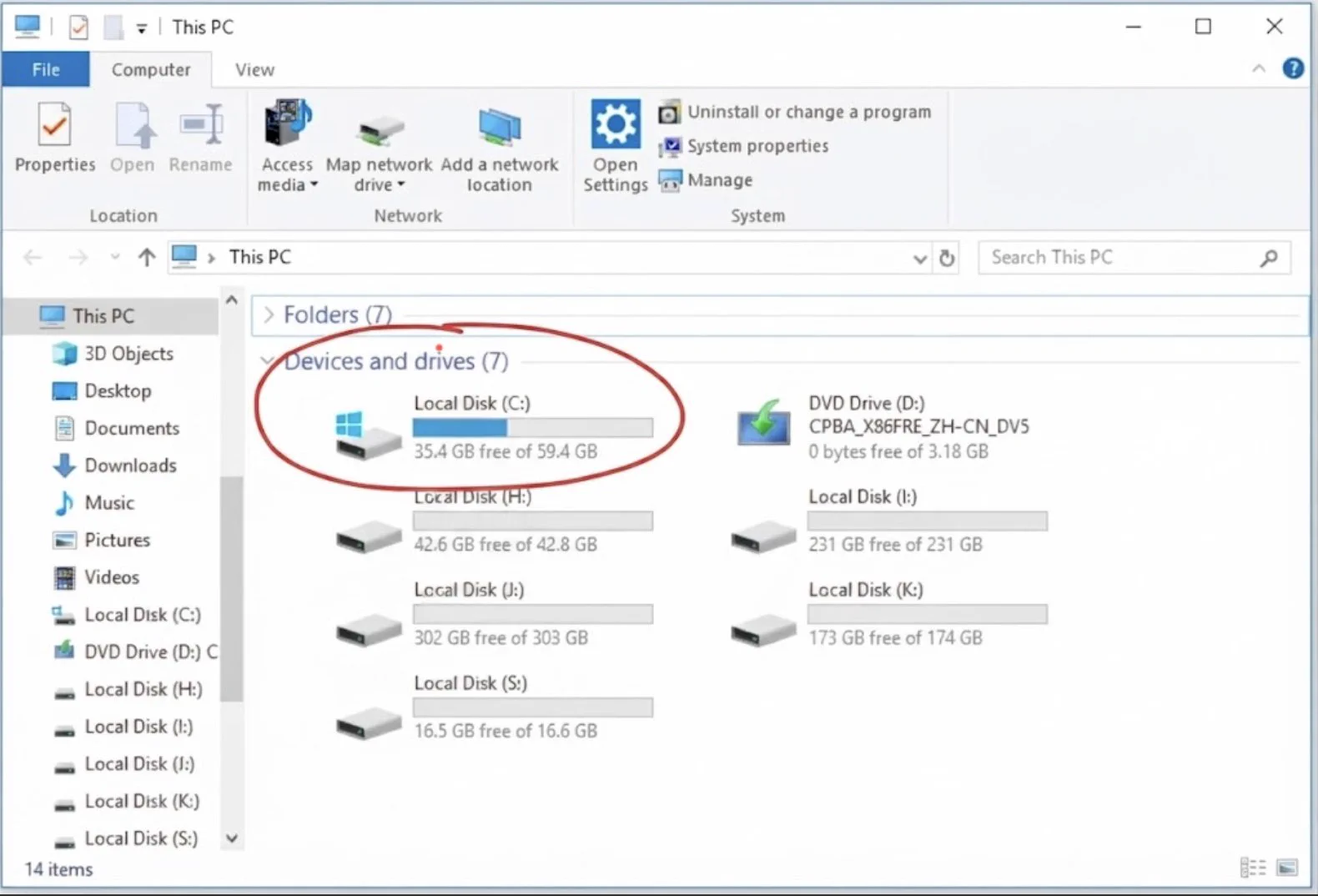Click System properties in ribbon
Image resolution: width=1318 pixels, height=896 pixels.
point(743,146)
